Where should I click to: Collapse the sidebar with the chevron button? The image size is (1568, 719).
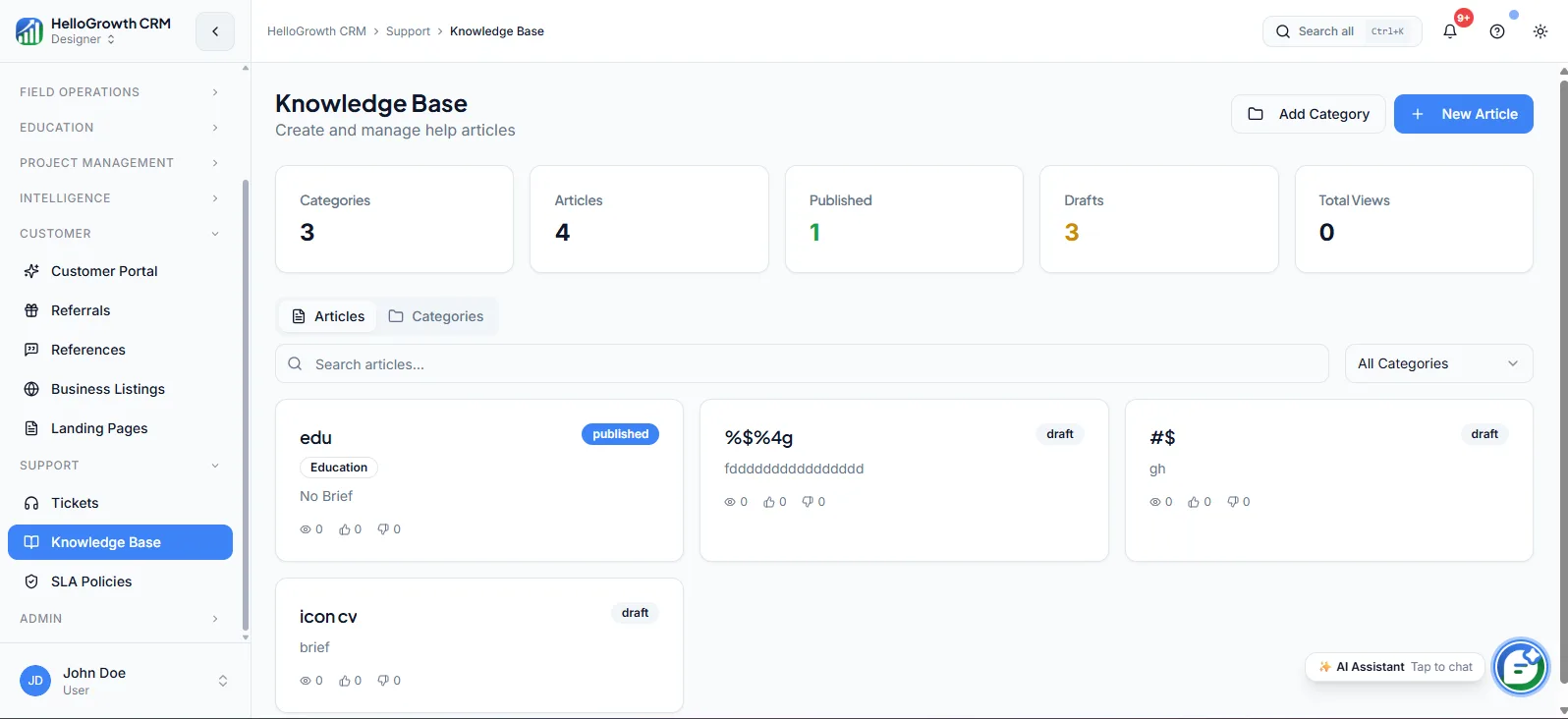215,31
